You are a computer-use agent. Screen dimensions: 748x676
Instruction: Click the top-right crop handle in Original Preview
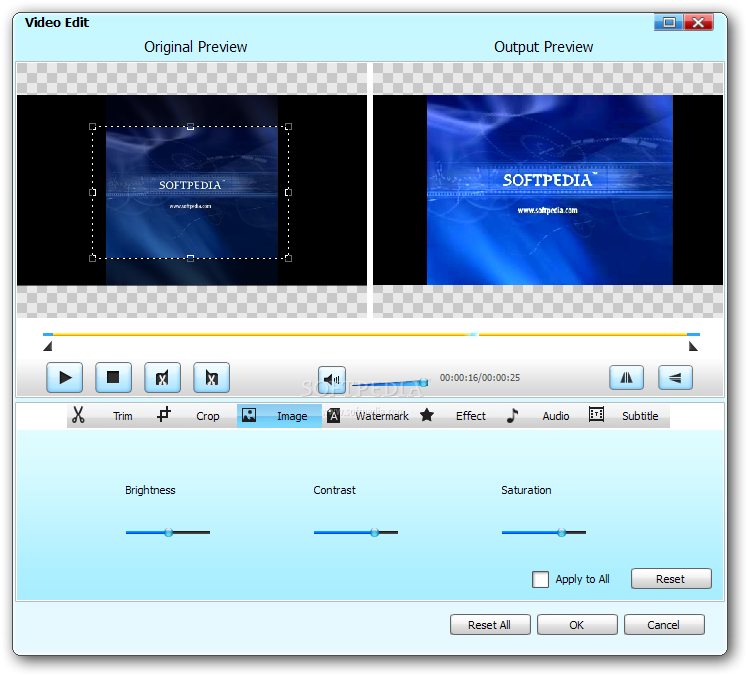coord(288,126)
